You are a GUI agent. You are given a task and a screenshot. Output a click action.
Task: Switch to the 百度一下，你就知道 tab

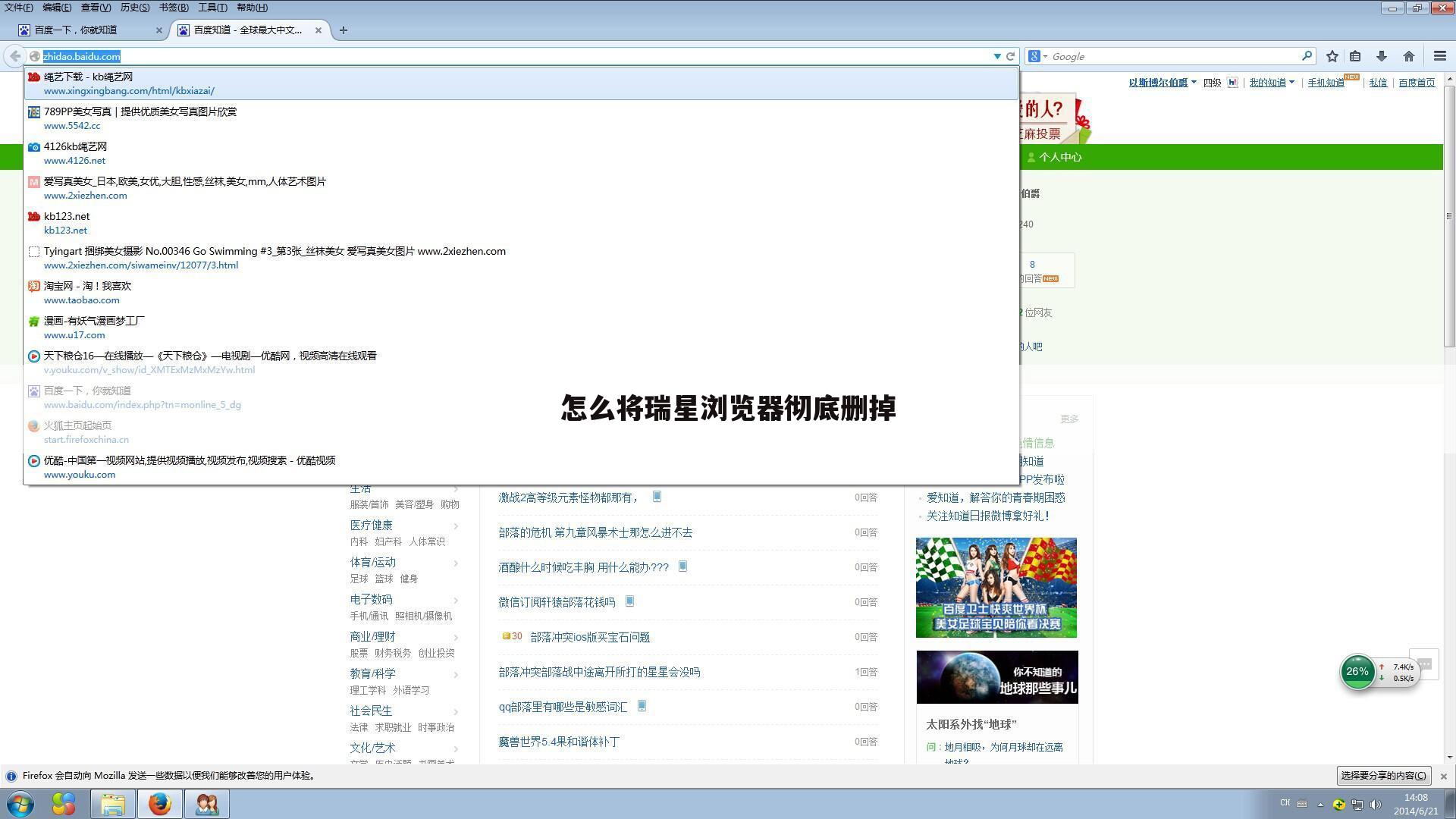tap(90, 30)
